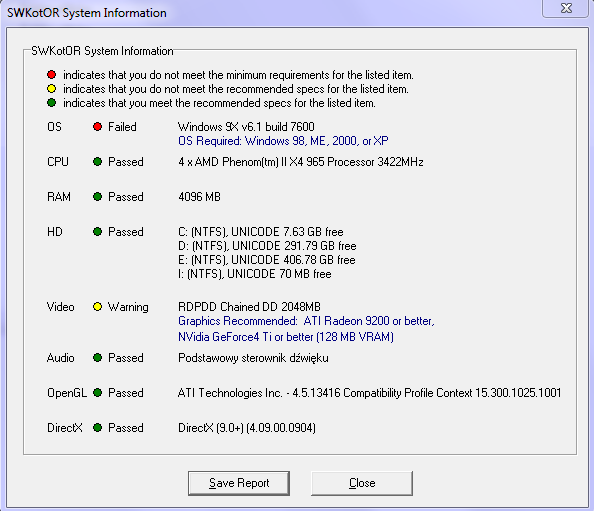Click the green Passed indicator for OpenGL

[x=97, y=392]
